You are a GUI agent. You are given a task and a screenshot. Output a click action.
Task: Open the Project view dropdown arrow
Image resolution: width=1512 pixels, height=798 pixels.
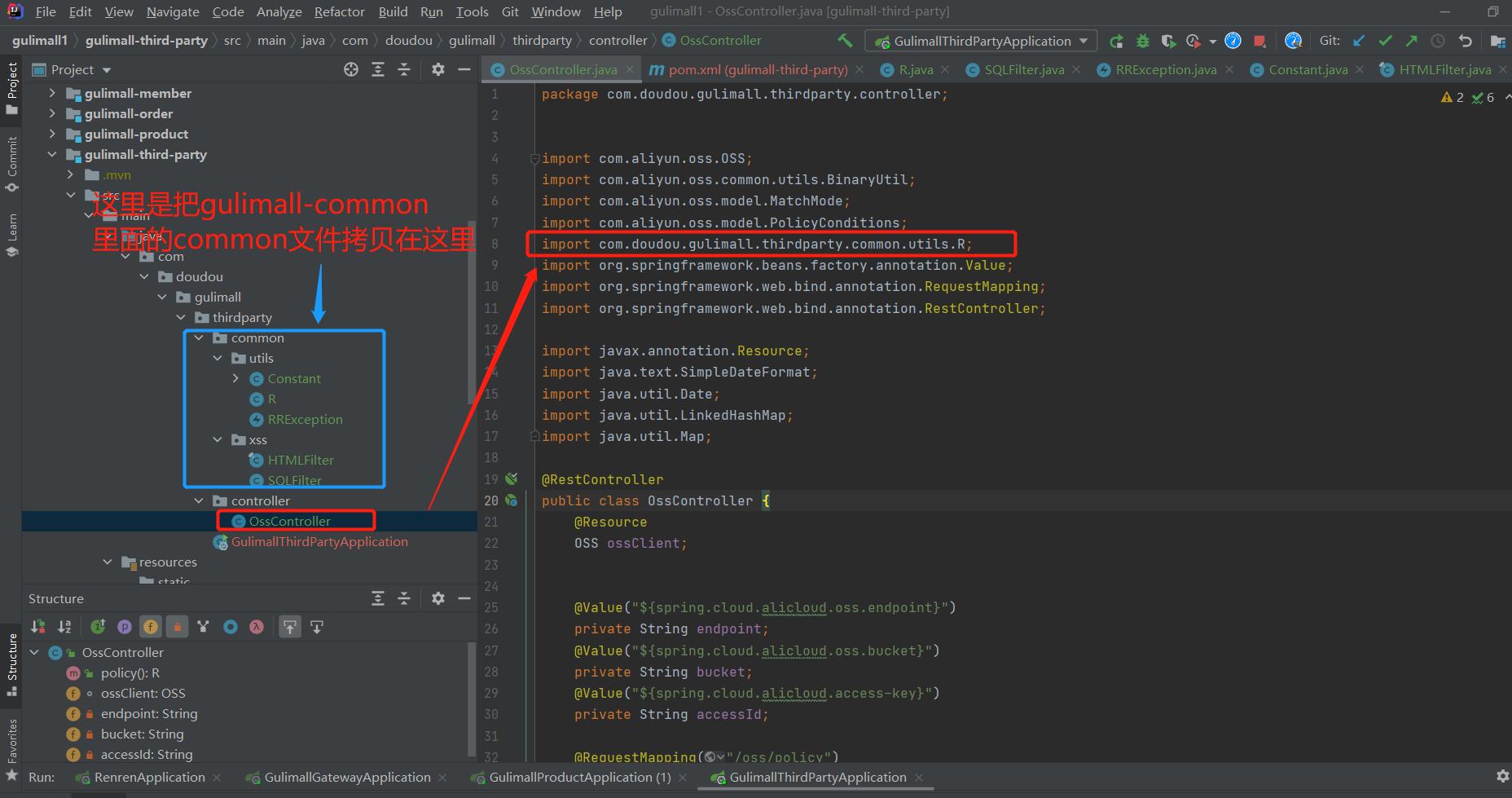107,70
